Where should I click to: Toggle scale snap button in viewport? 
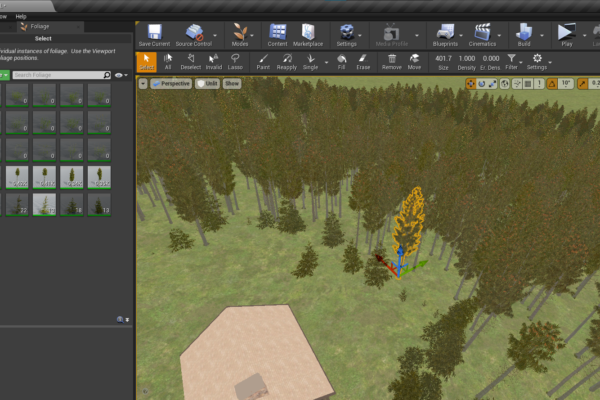click(582, 84)
